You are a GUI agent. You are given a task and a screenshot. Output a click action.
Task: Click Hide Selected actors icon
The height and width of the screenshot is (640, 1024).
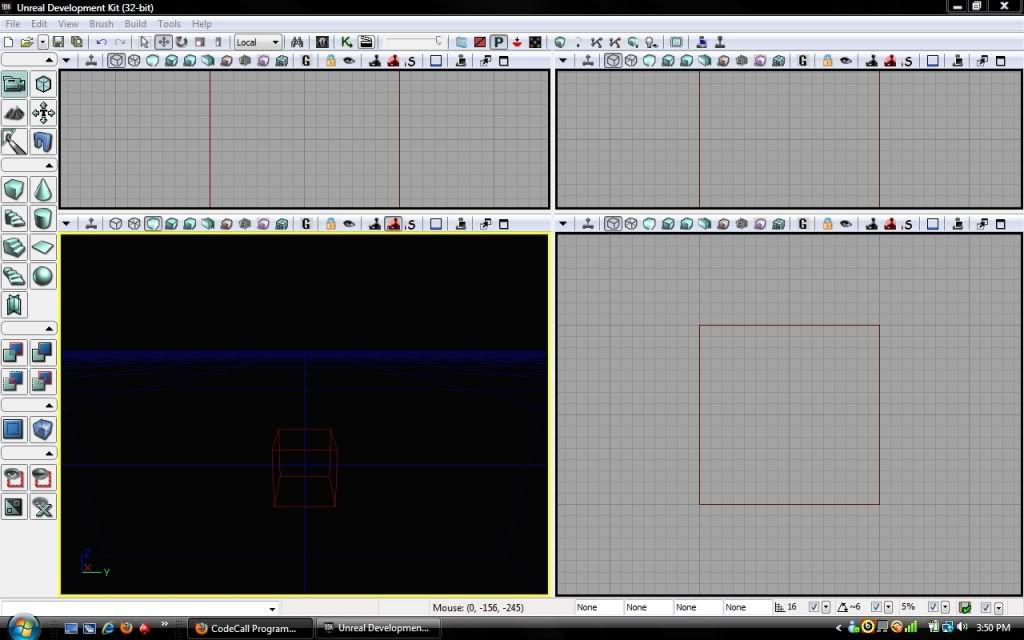coord(43,477)
